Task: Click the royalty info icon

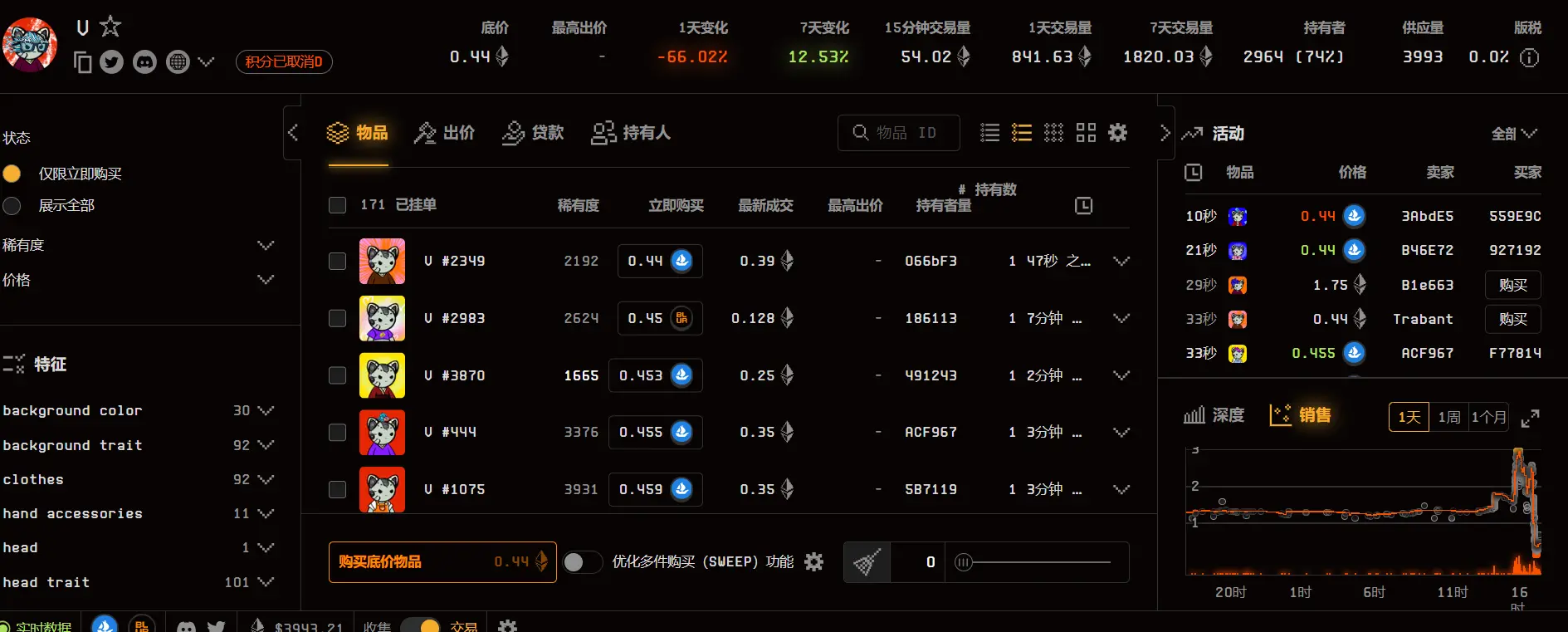Action: click(x=1528, y=57)
